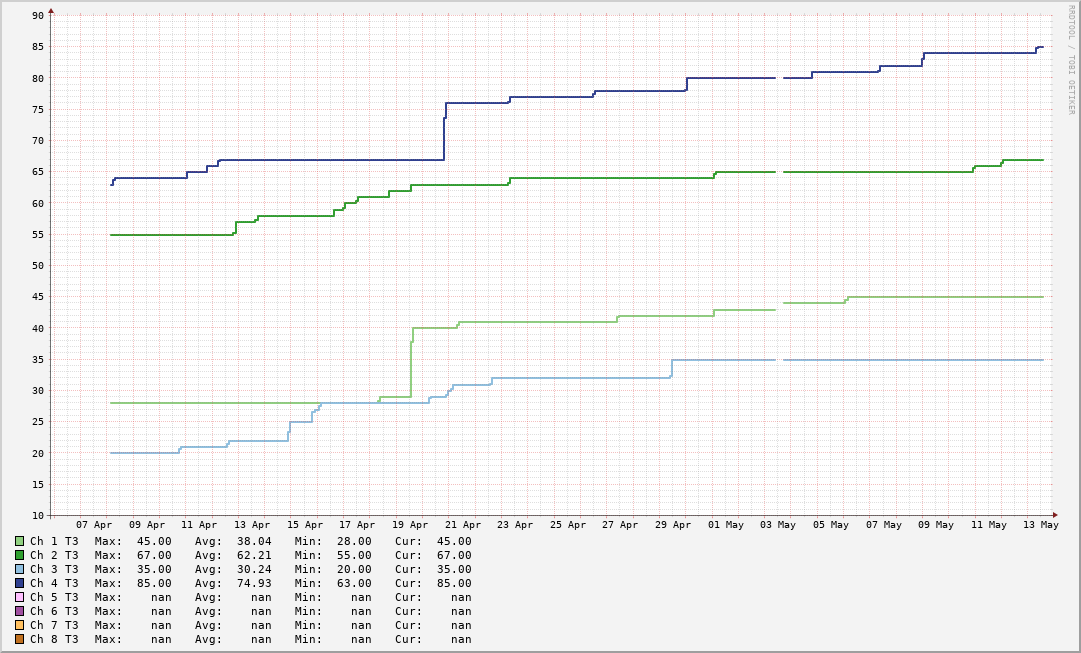Click the 07 Apr date label on x-axis
1081x653 pixels.
tap(95, 525)
